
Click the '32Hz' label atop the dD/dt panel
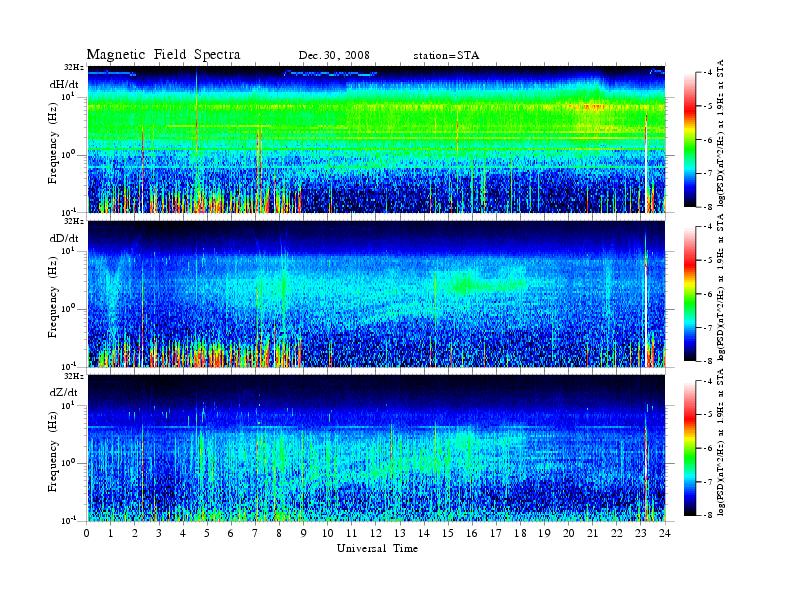click(73, 221)
